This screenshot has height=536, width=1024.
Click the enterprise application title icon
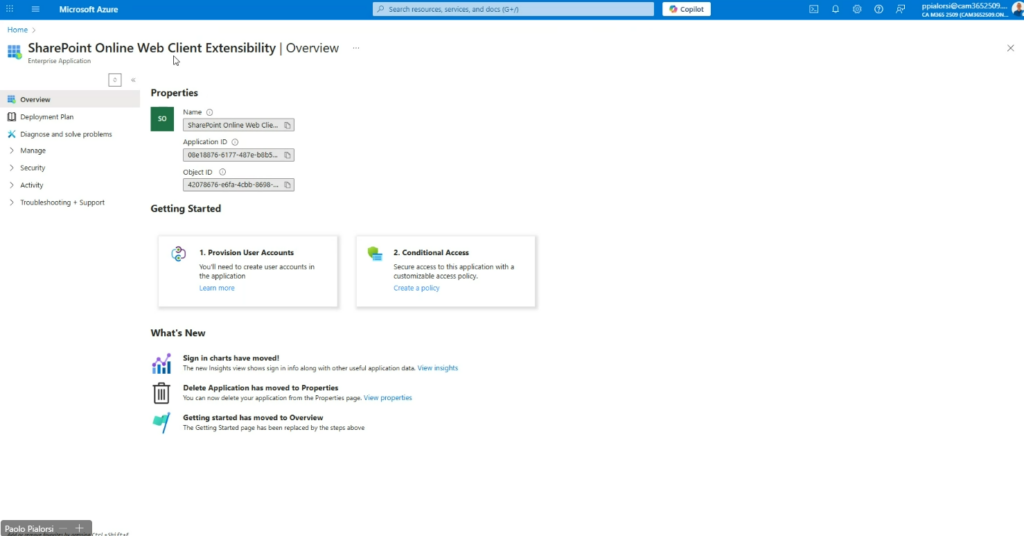[14, 52]
